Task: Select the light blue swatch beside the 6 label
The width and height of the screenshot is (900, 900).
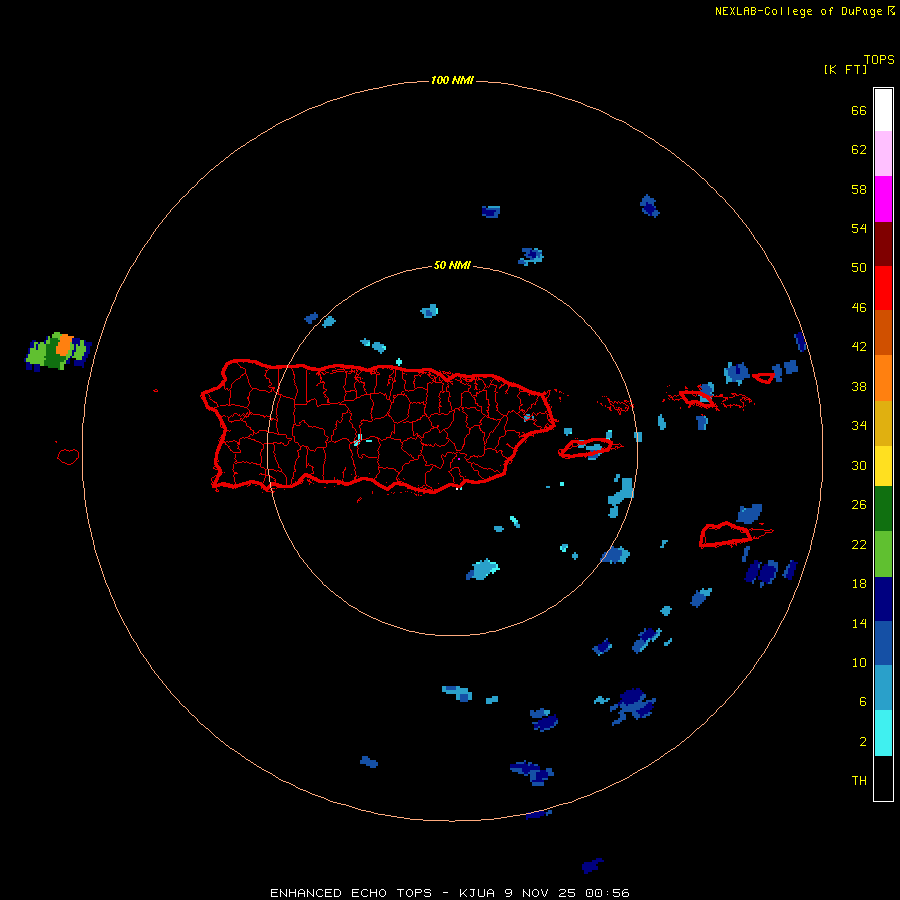Action: [x=883, y=688]
